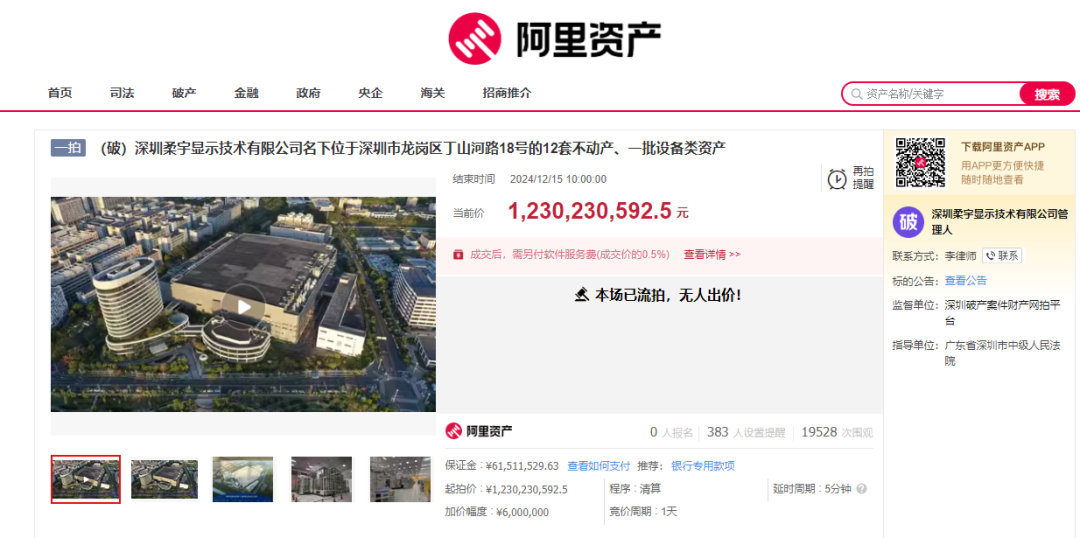Viewport: 1080px width, 538px height.
Task: Select the 海关 navigation item
Action: click(x=433, y=93)
